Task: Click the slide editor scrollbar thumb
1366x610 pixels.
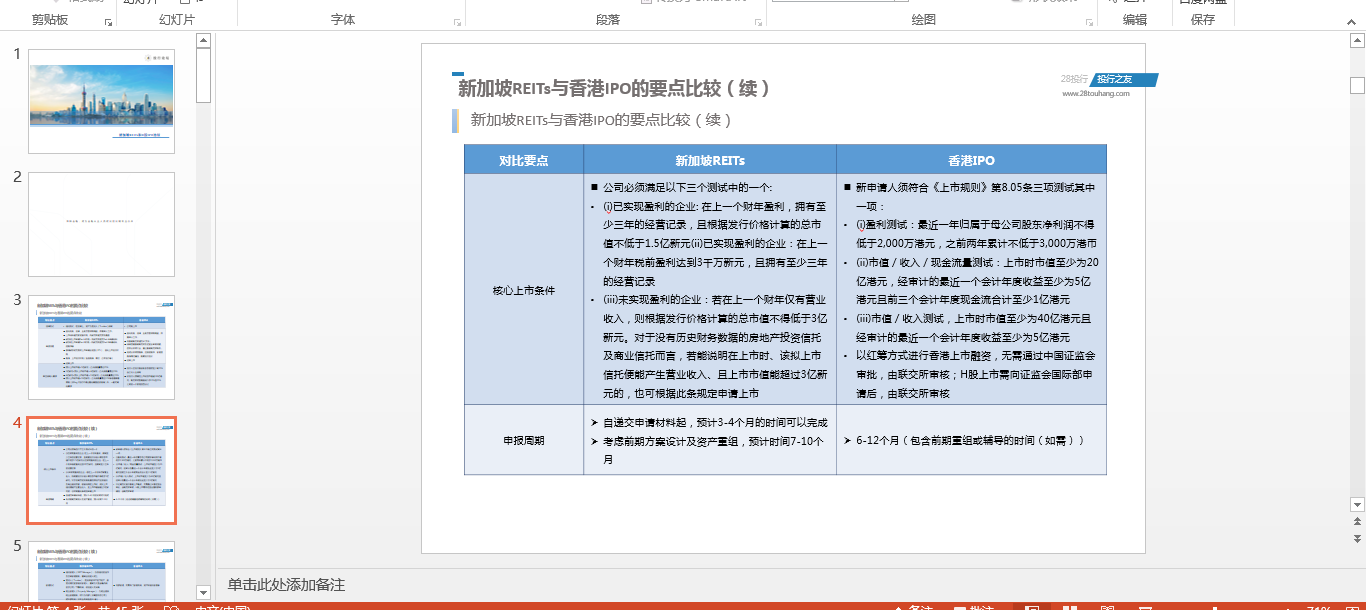Action: pos(1357,86)
